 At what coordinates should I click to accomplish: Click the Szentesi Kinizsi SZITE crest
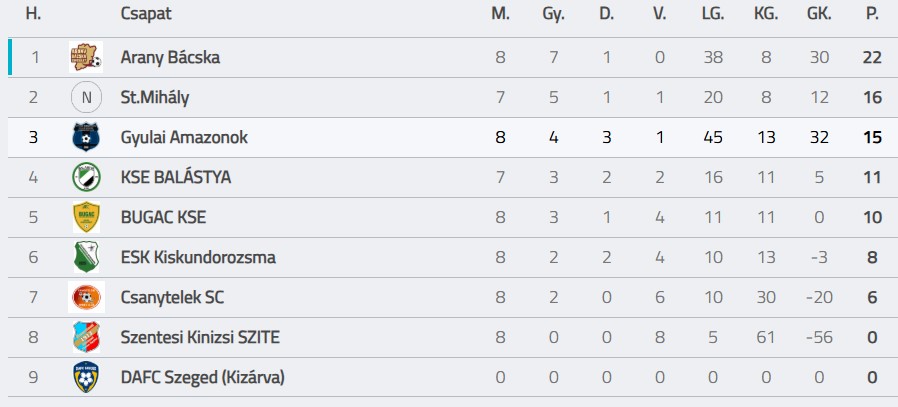(86, 337)
